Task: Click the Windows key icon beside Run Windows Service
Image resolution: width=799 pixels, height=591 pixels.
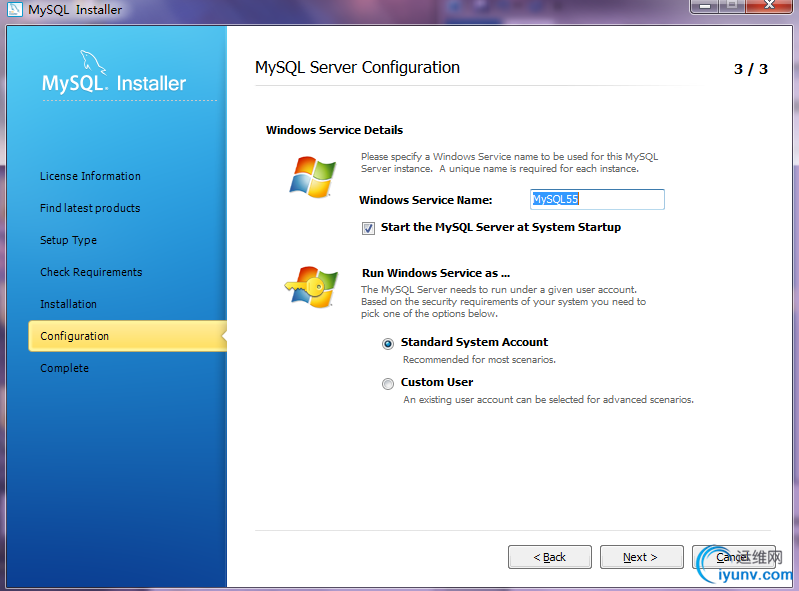Action: pyautogui.click(x=311, y=286)
